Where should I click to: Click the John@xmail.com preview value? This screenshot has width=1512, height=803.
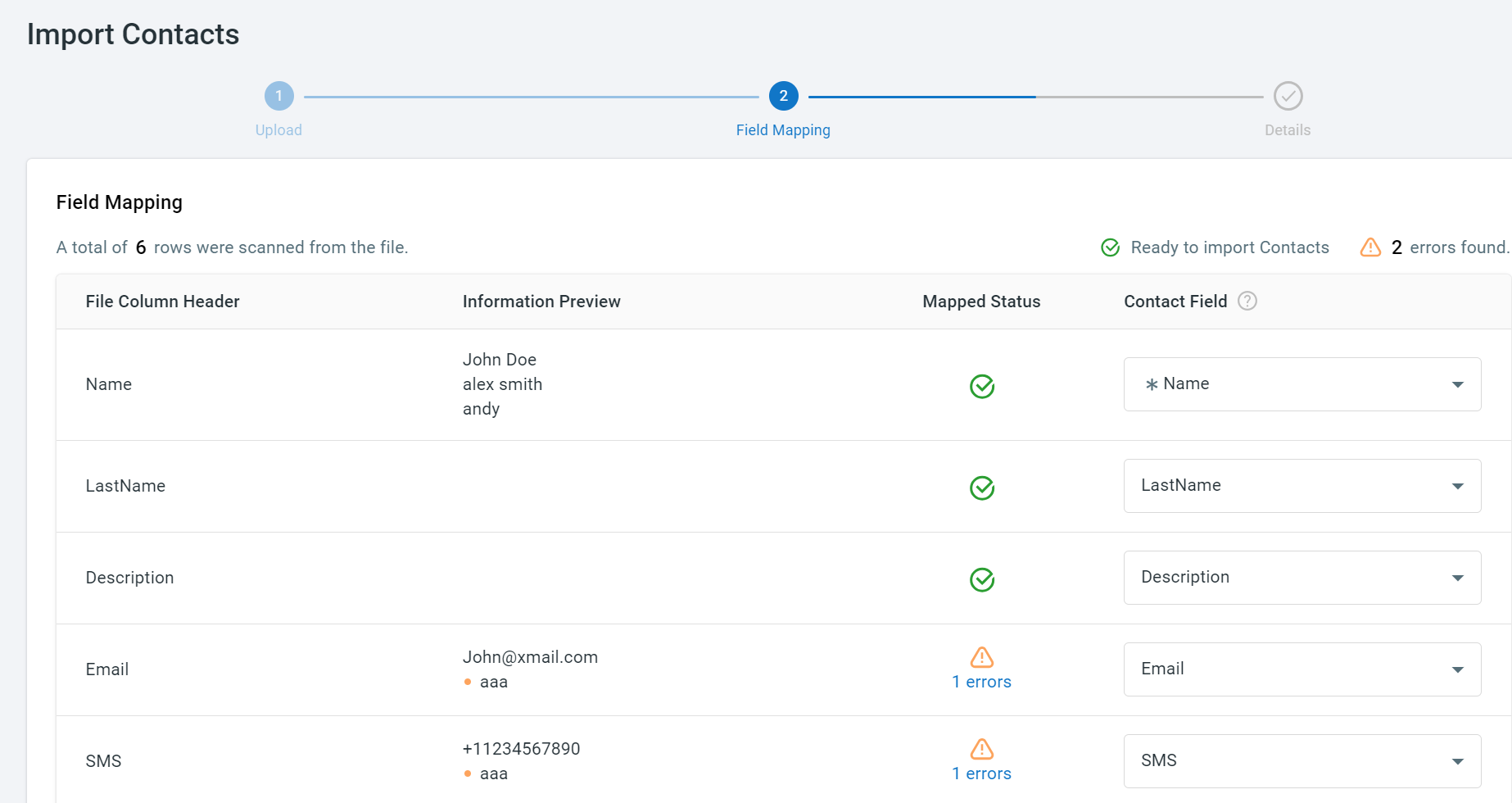(530, 657)
